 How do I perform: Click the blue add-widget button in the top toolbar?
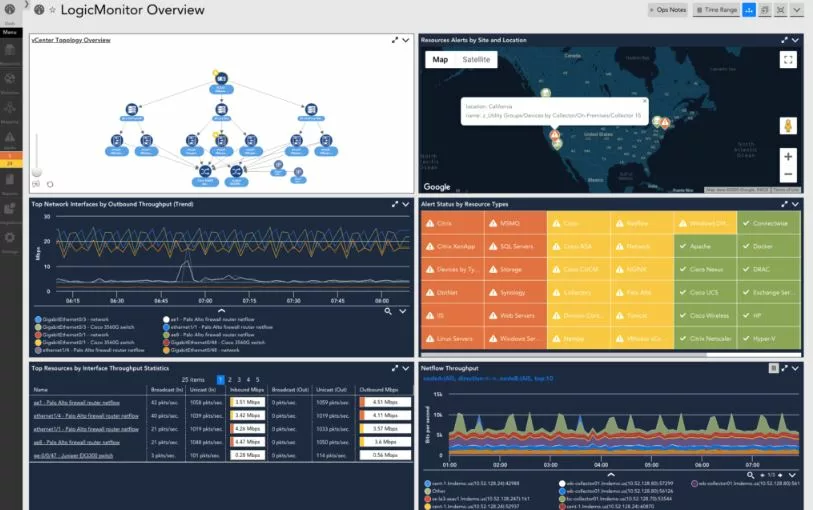click(749, 10)
